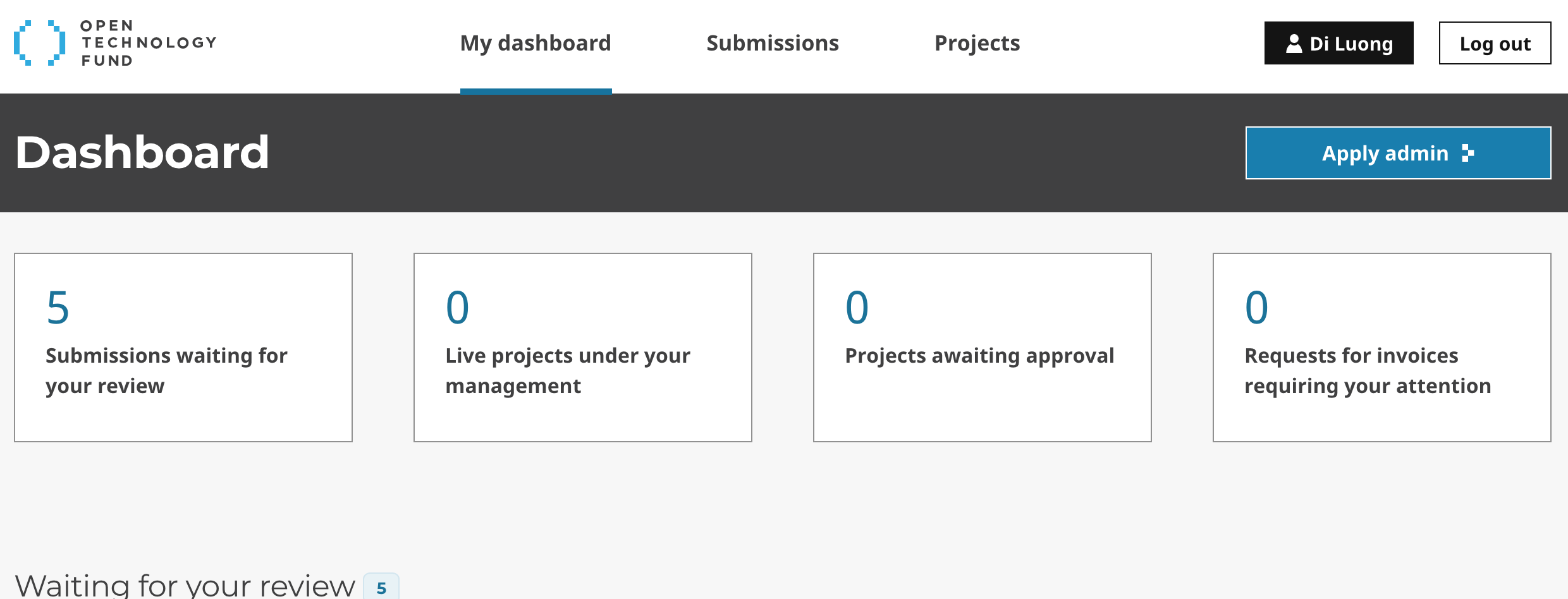Open the Submissions waiting for your review card
The image size is (1568, 599).
[x=183, y=348]
